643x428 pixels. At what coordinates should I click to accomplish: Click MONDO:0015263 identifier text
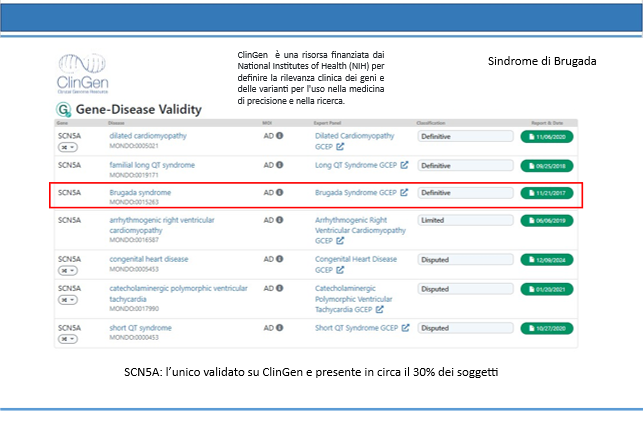pyautogui.click(x=134, y=202)
